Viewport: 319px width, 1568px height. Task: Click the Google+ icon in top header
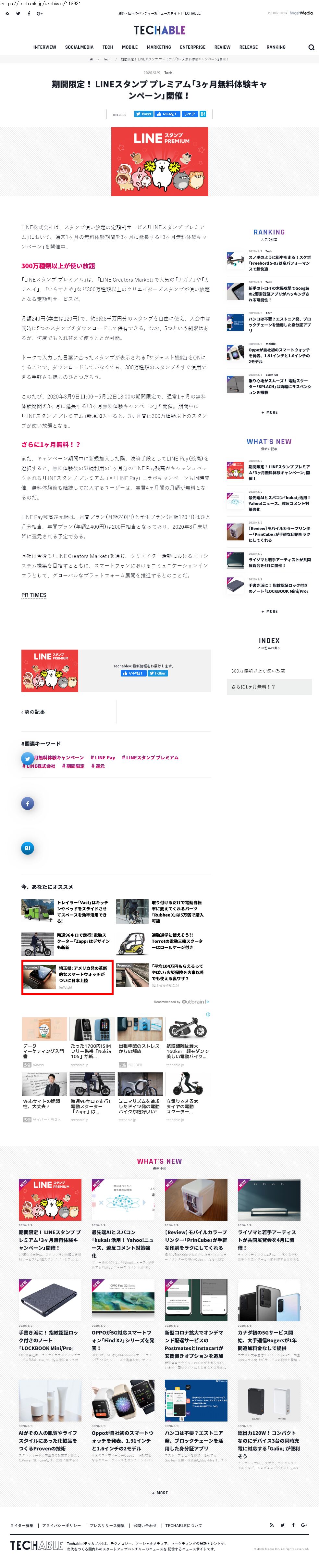40,13
